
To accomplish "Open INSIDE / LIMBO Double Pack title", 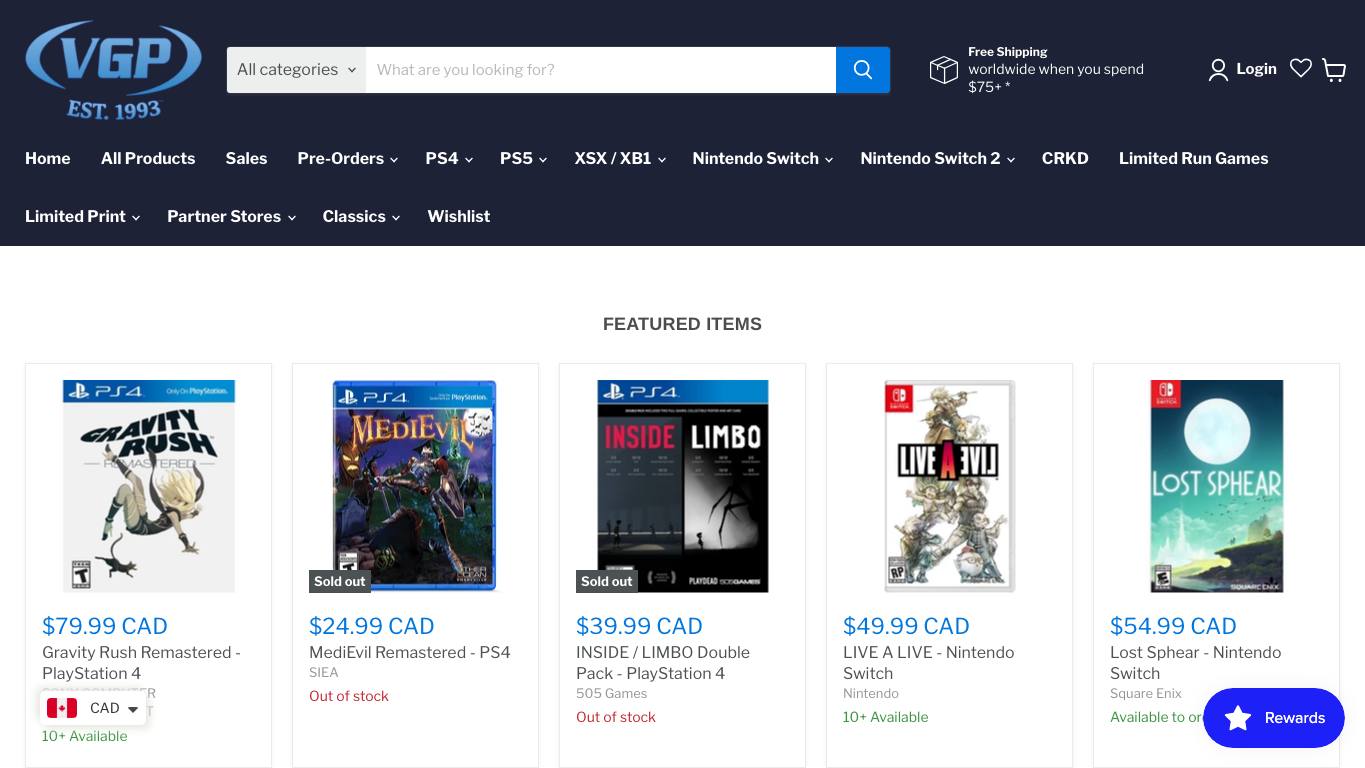I will [x=663, y=663].
